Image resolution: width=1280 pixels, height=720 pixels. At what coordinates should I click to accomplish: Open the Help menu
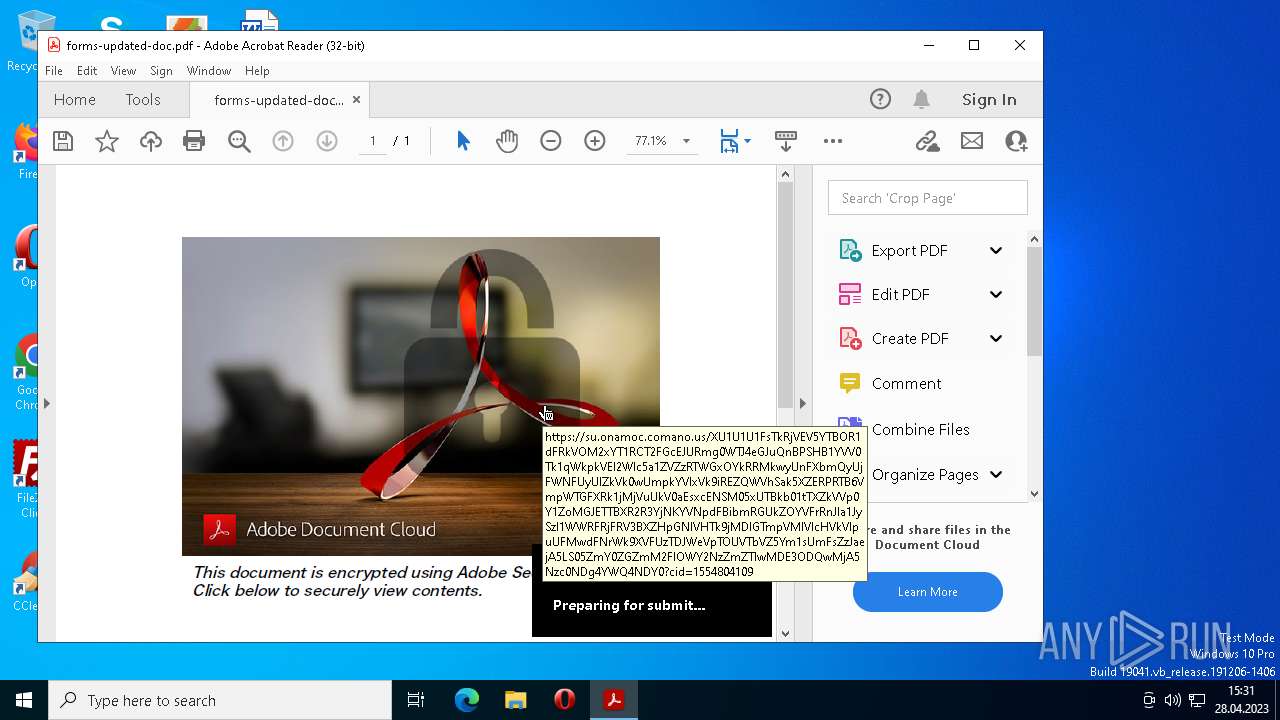(257, 71)
